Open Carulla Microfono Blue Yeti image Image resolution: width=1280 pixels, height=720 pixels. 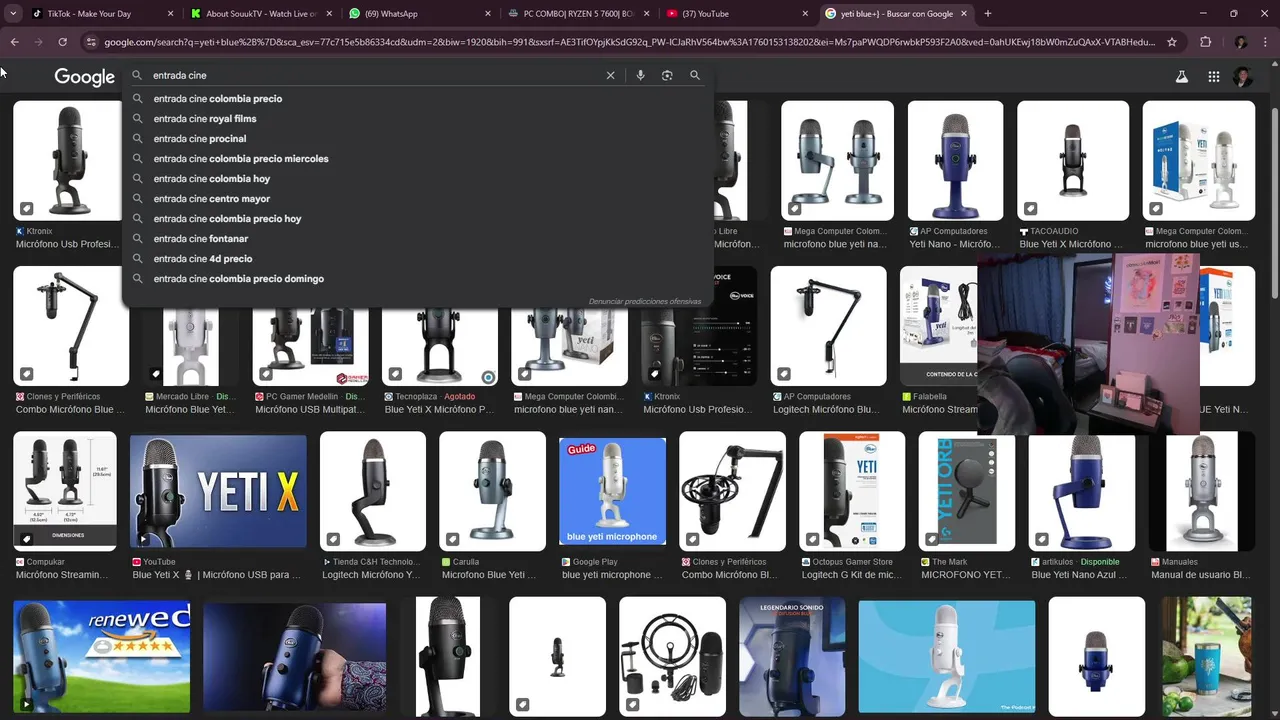[x=492, y=491]
